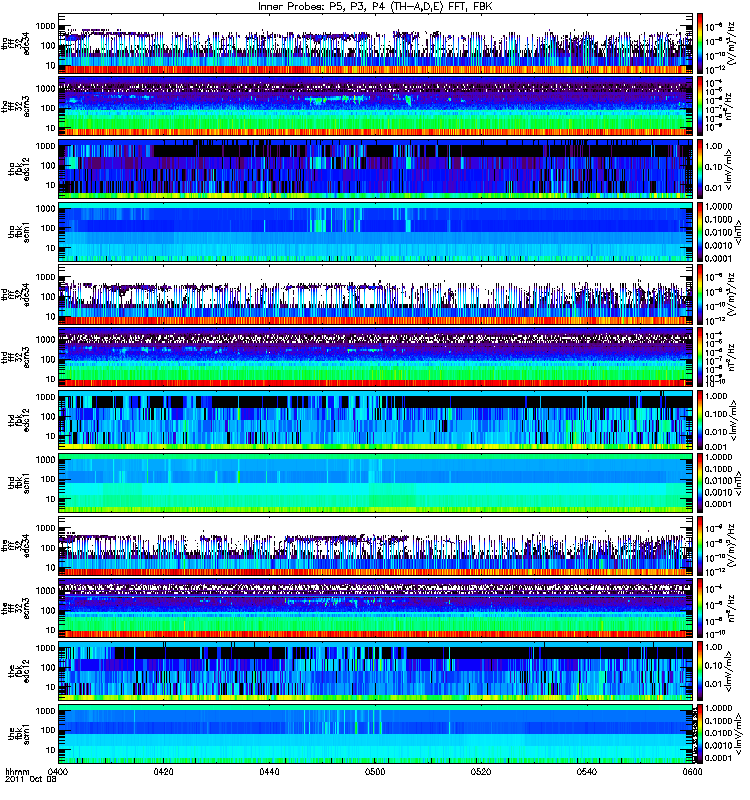Image resolution: width=750 pixels, height=800 pixels.
Task: Select the tha fff edc34 spectrogram panel
Action: pyautogui.click(x=376, y=43)
